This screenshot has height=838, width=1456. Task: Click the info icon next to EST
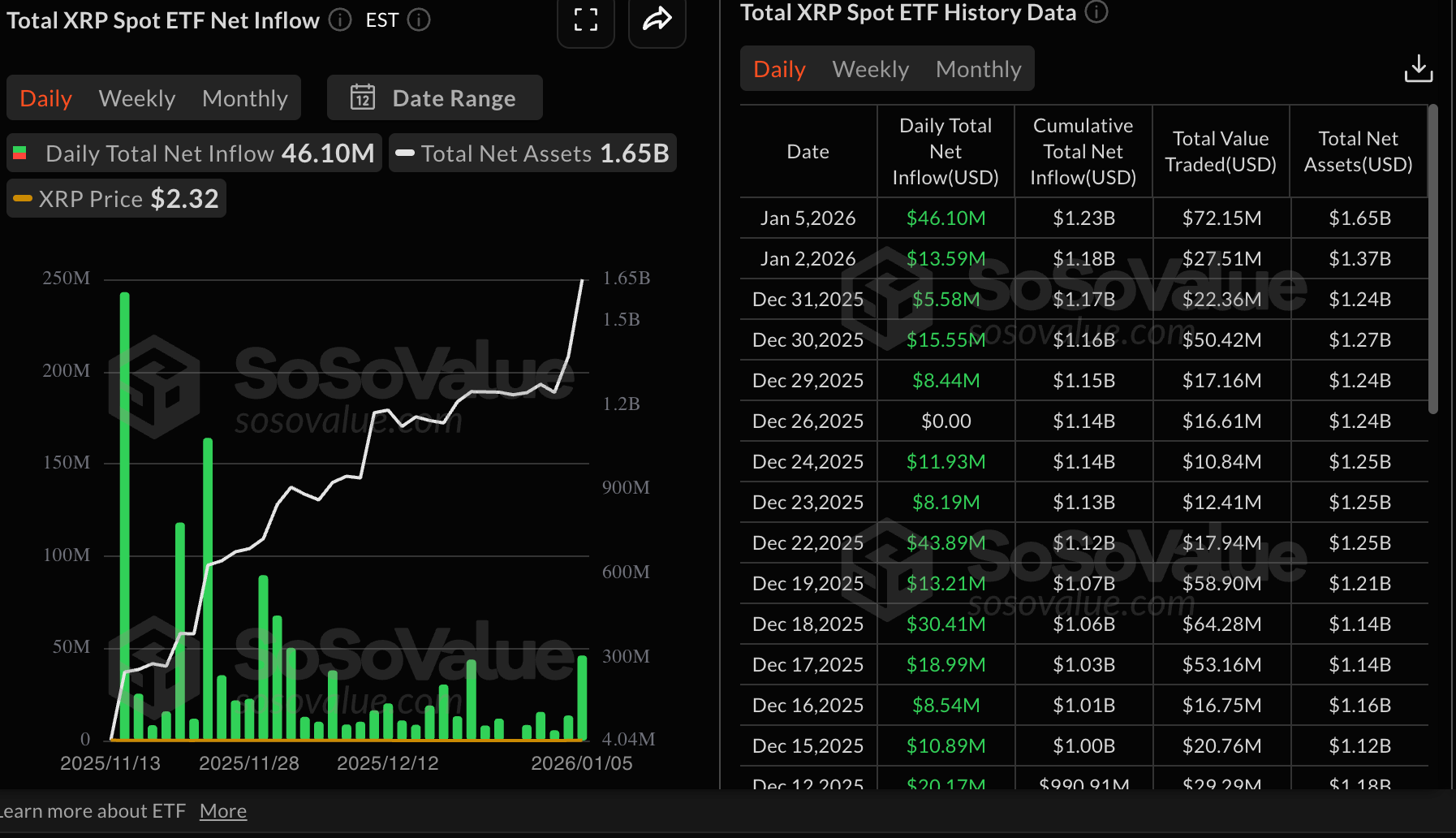coord(419,19)
